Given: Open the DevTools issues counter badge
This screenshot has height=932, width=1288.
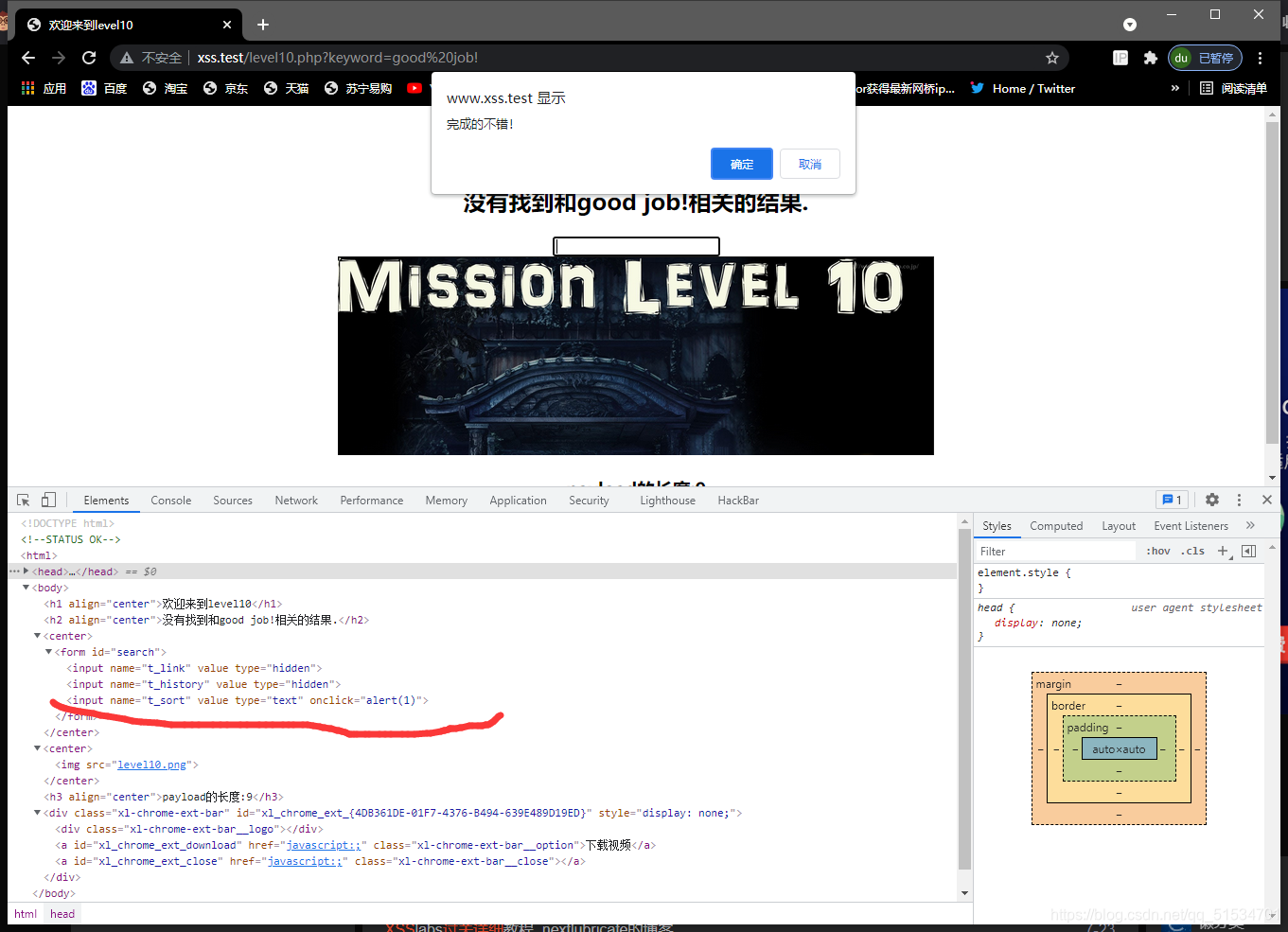Looking at the screenshot, I should 1172,500.
